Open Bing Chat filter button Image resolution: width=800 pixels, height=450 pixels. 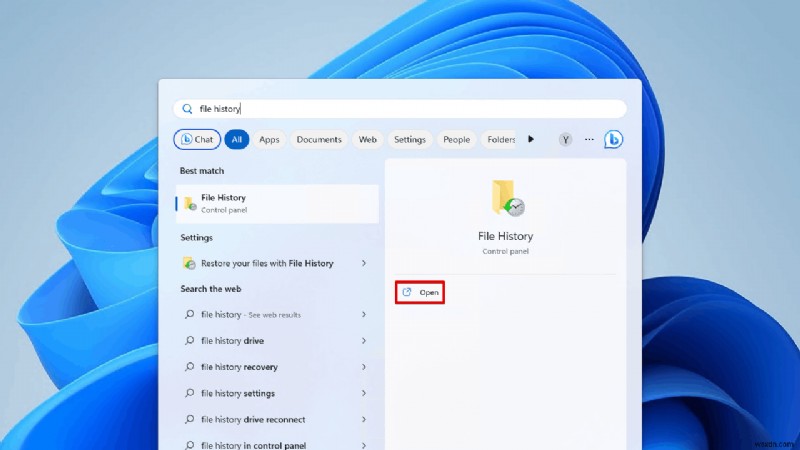click(197, 139)
